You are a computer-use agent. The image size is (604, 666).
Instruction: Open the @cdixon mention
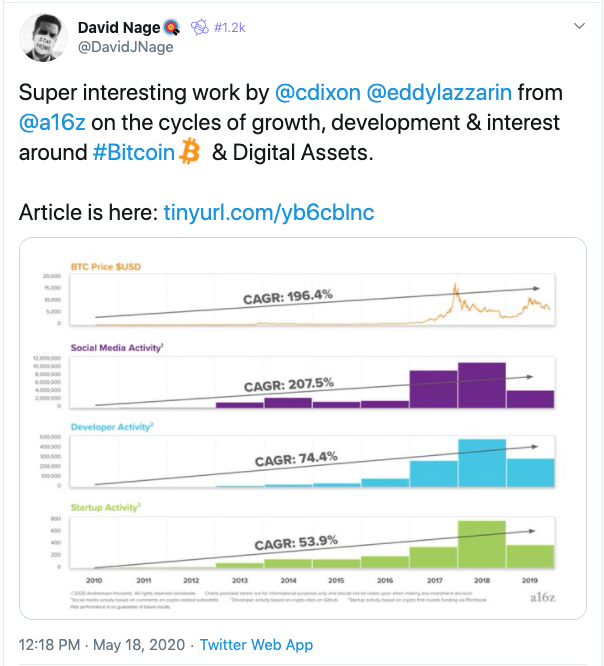pyautogui.click(x=318, y=93)
